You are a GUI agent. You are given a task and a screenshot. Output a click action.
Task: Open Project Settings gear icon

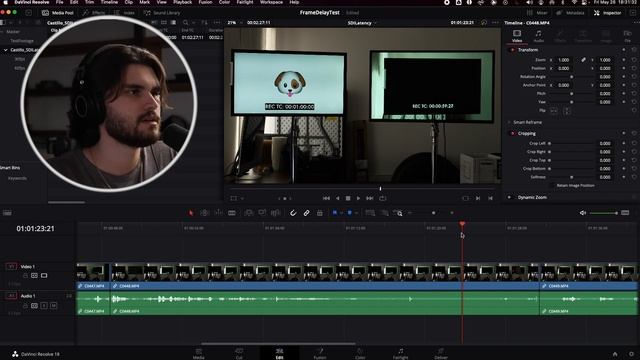[631, 354]
